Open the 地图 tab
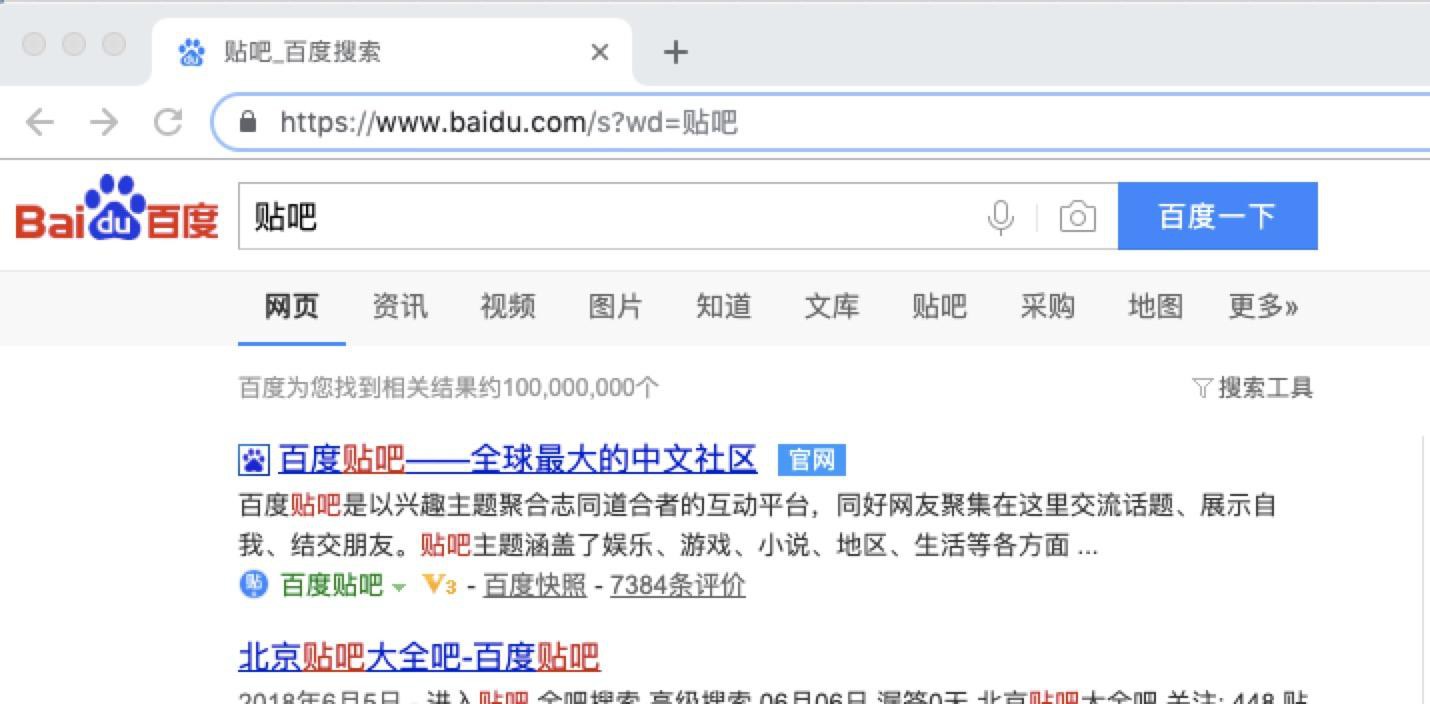 (x=1156, y=306)
